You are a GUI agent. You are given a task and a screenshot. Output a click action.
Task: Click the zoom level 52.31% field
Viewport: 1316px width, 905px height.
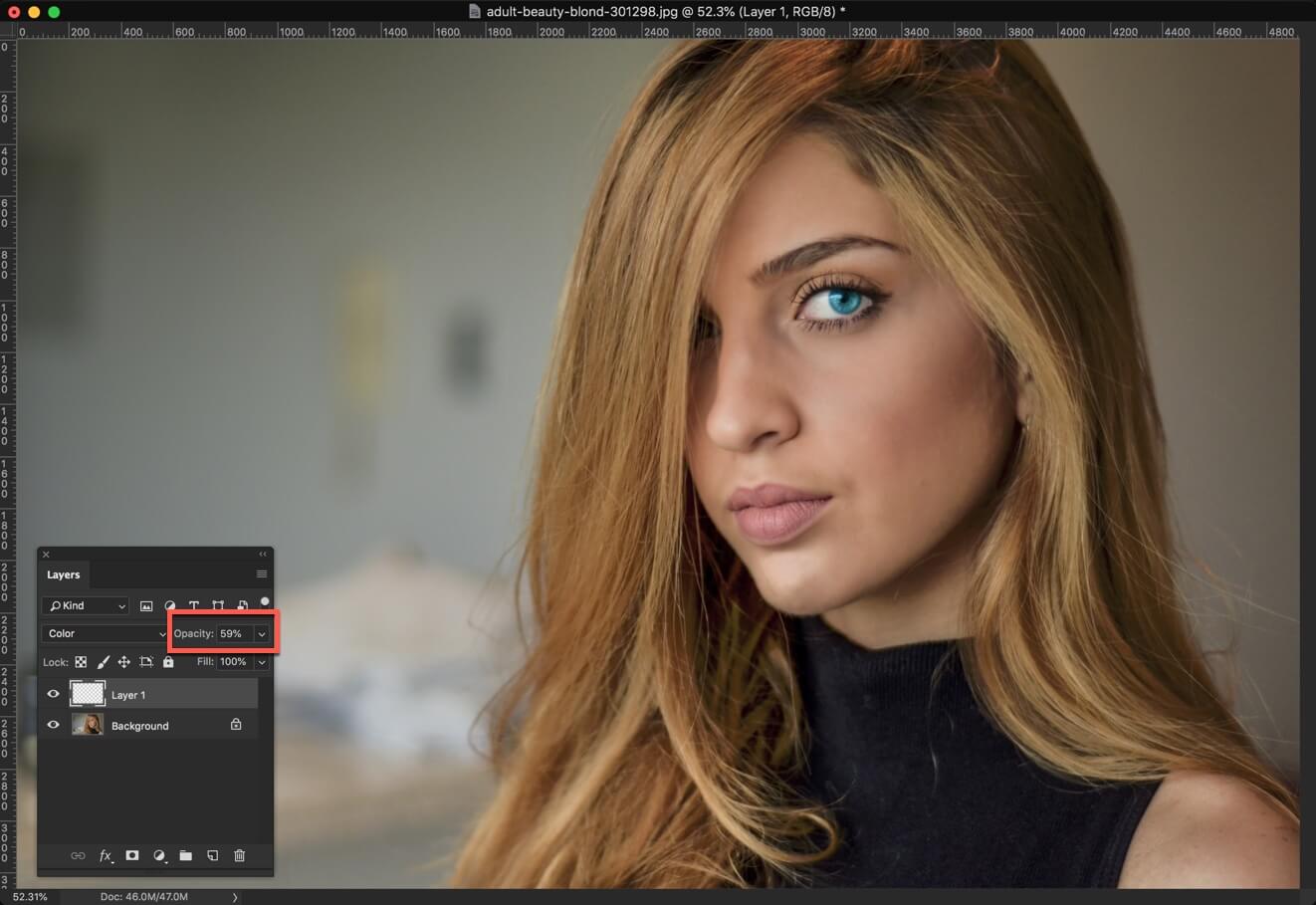coord(30,897)
